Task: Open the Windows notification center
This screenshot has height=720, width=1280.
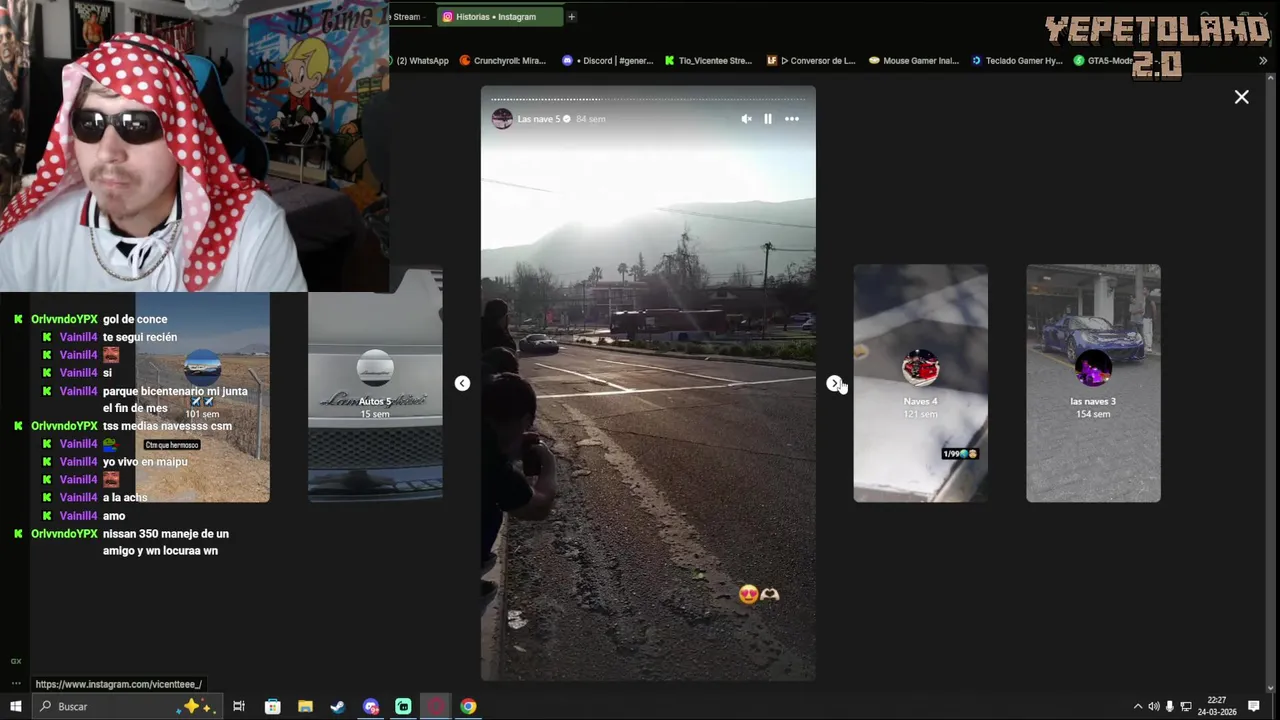Action: (x=1253, y=707)
